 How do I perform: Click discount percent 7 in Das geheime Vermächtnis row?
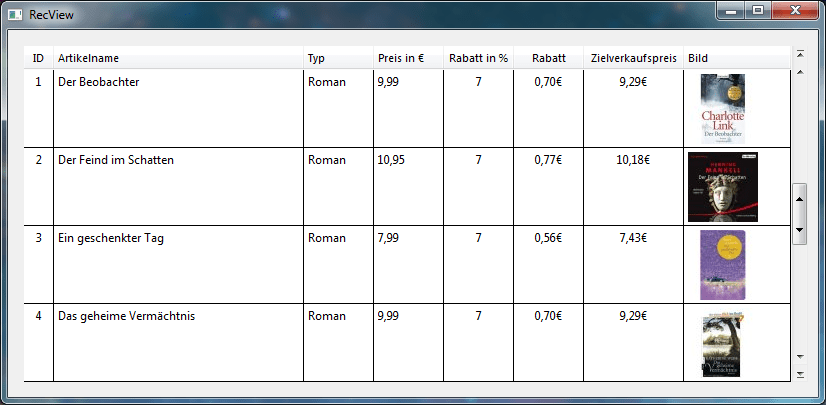click(478, 316)
